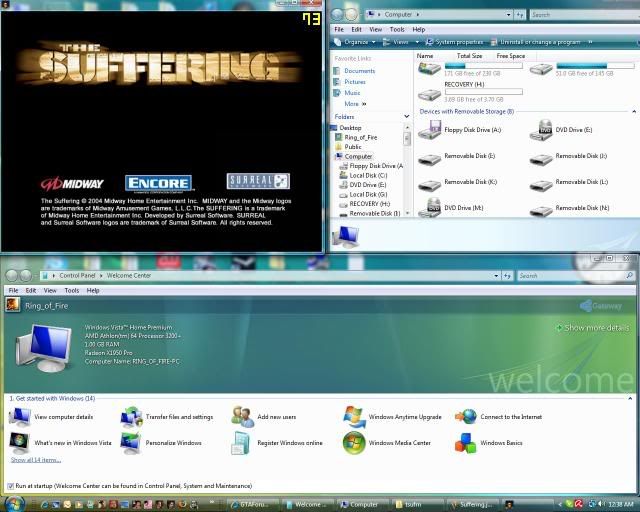Open Add new users item
The width and height of the screenshot is (640, 512).
click(277, 417)
